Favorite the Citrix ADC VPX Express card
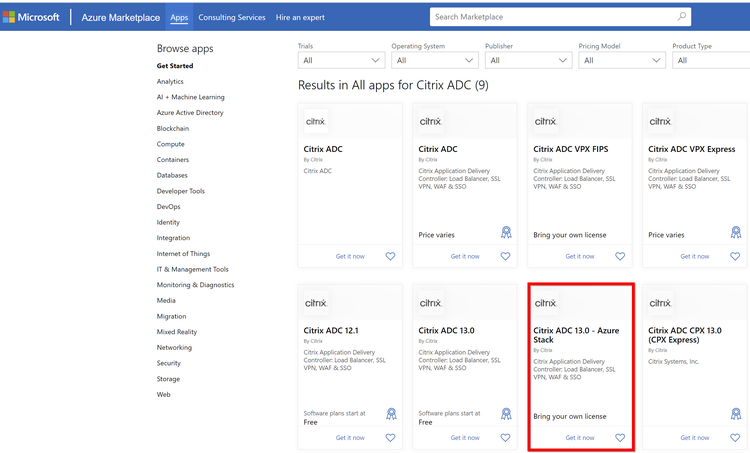 pos(735,256)
